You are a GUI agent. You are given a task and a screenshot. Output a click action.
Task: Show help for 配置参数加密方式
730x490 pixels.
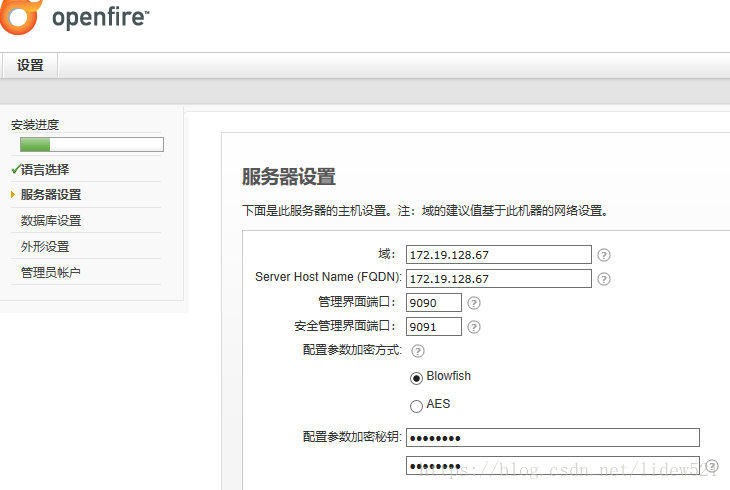418,351
